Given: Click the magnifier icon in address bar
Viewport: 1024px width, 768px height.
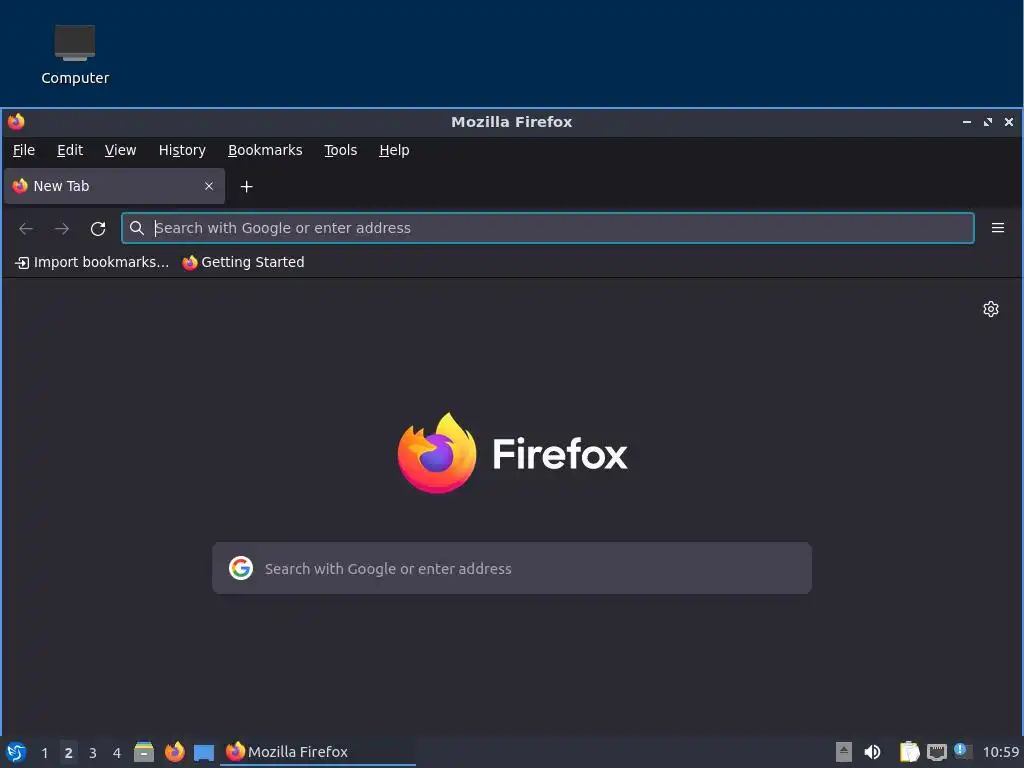Looking at the screenshot, I should (136, 228).
